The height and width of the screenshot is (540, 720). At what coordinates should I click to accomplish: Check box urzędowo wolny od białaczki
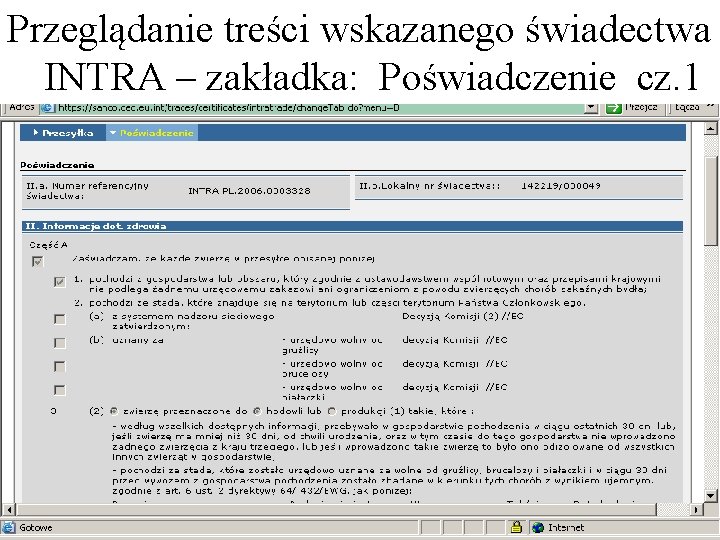pyautogui.click(x=59, y=390)
